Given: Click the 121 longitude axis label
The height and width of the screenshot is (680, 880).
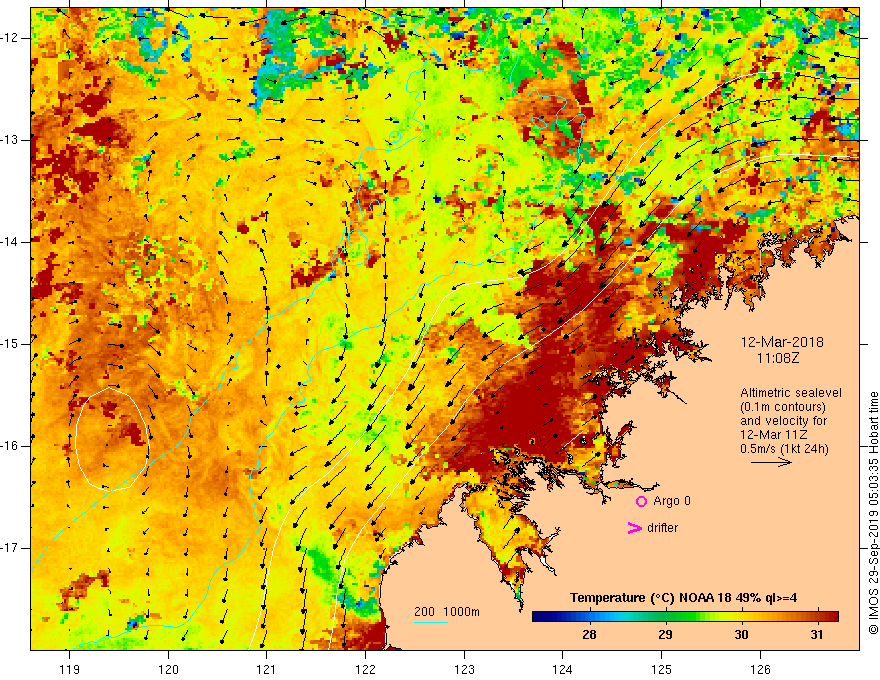Looking at the screenshot, I should coord(267,669).
